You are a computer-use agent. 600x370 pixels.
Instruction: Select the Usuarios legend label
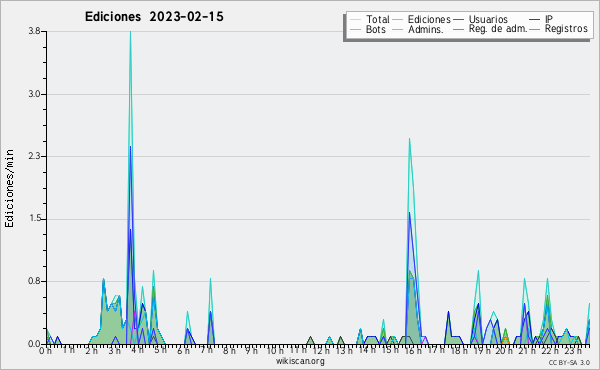click(488, 19)
